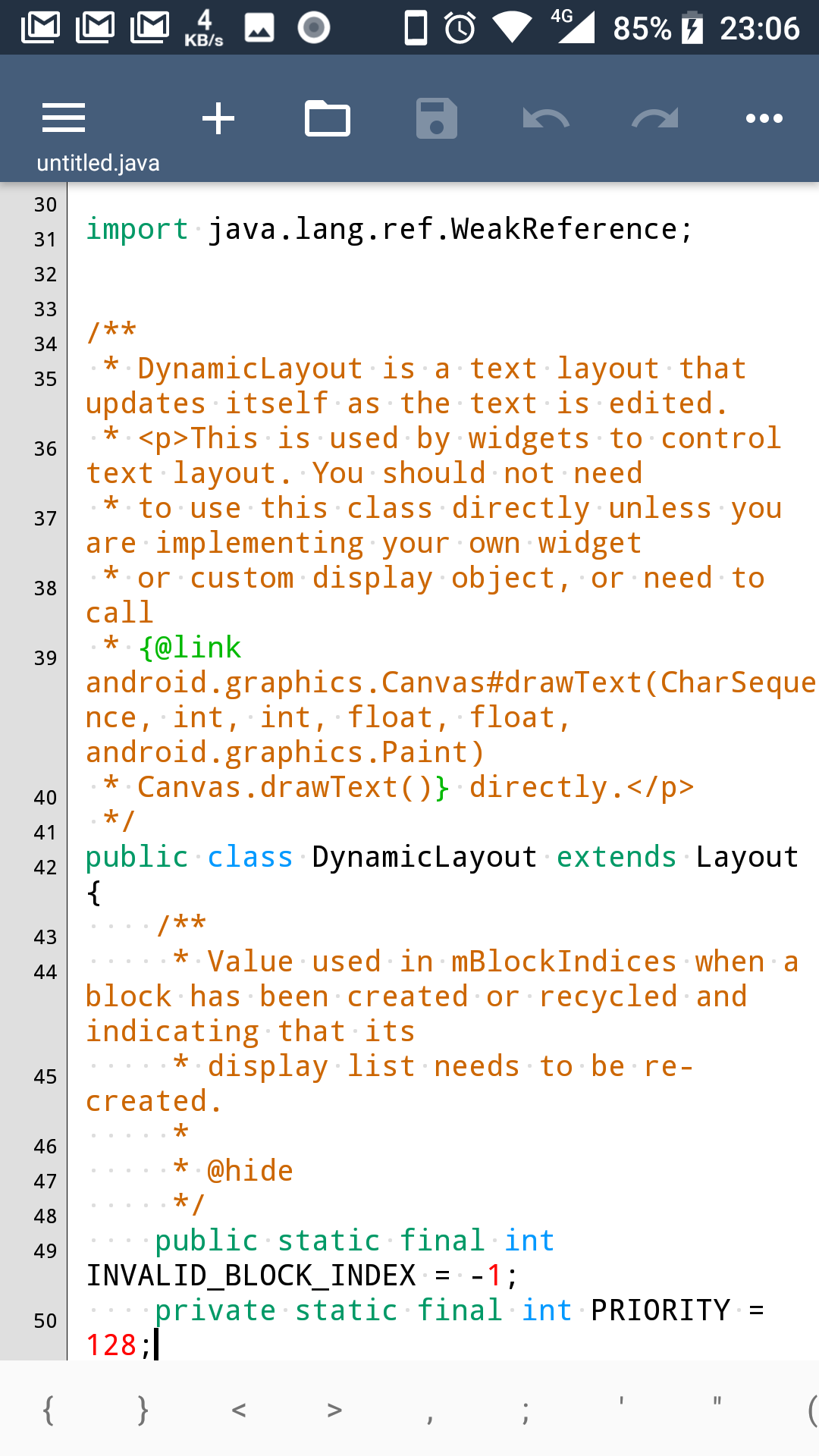Insert comma from symbol bar

click(x=430, y=1417)
